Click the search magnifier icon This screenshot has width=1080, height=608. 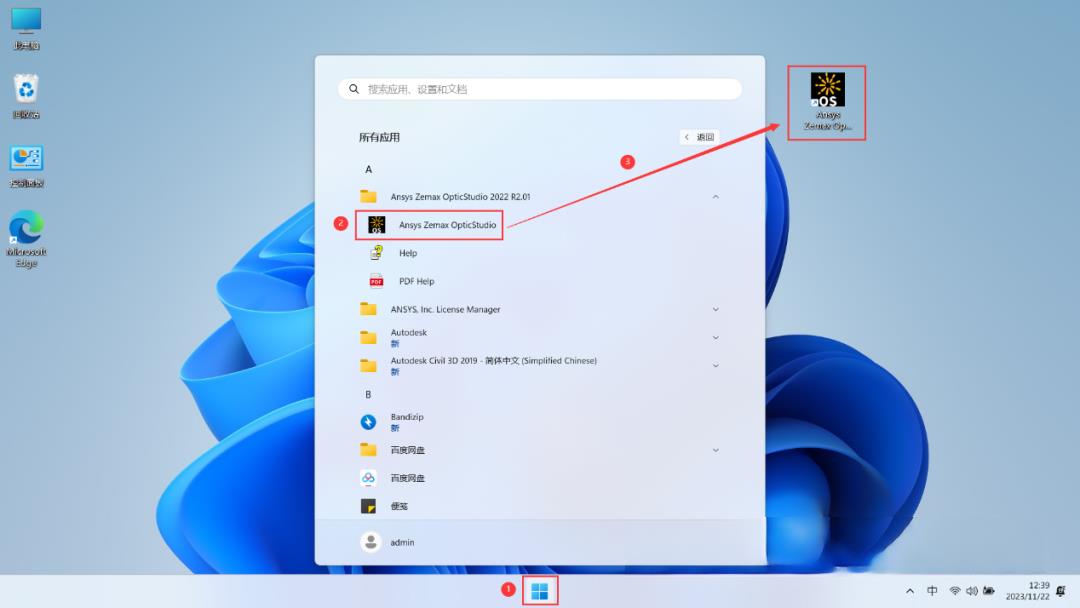[354, 89]
